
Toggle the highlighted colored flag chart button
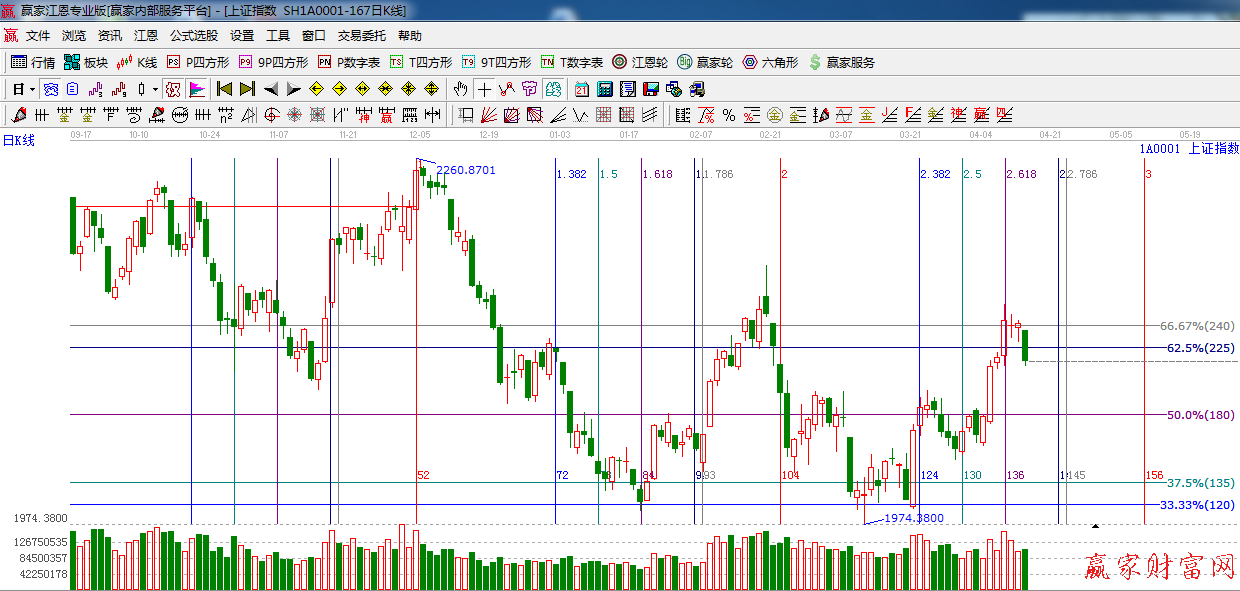(197, 89)
